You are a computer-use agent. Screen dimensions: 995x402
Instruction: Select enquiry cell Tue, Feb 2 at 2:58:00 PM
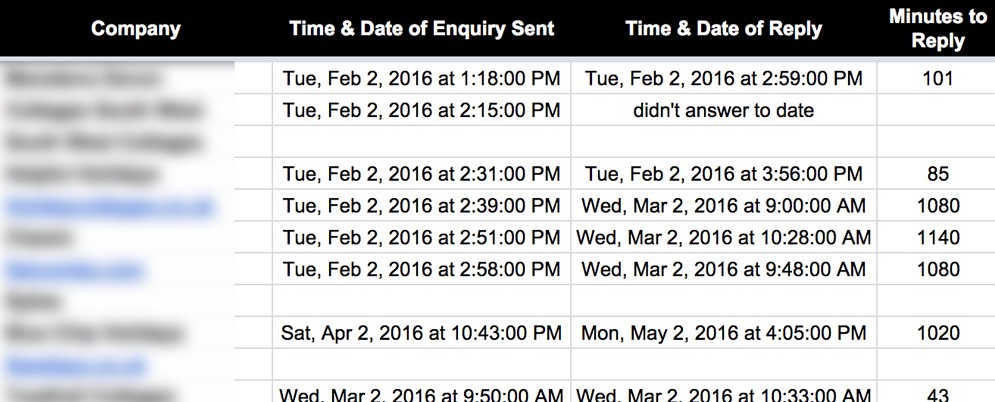(x=422, y=269)
